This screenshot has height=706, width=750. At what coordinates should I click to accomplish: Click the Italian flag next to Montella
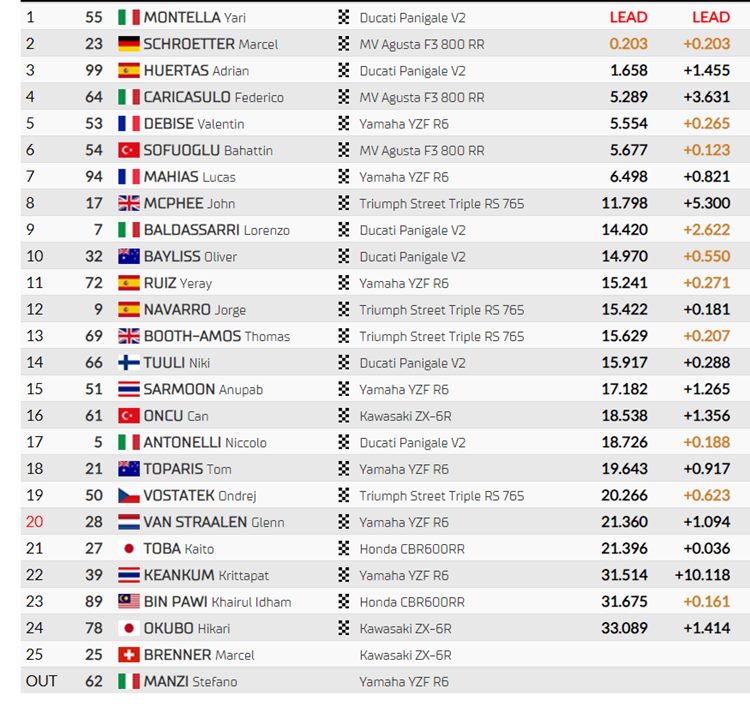tap(129, 18)
